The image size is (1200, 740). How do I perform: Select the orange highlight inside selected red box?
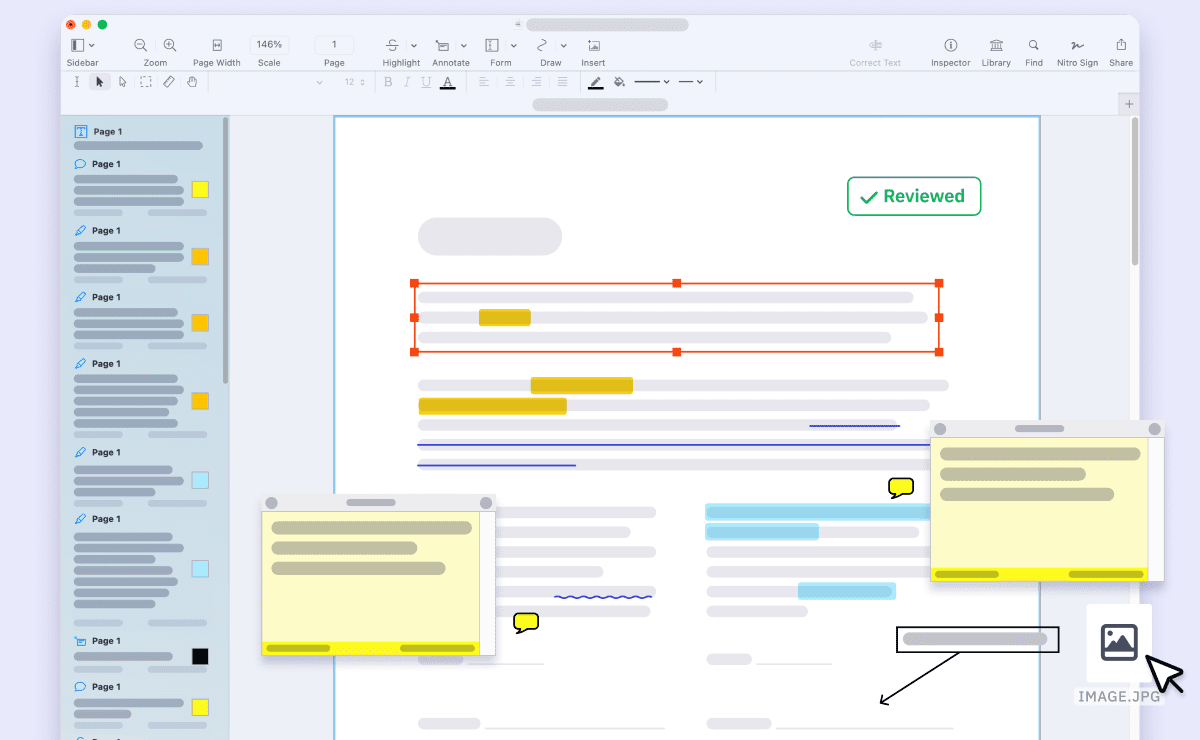click(x=504, y=318)
